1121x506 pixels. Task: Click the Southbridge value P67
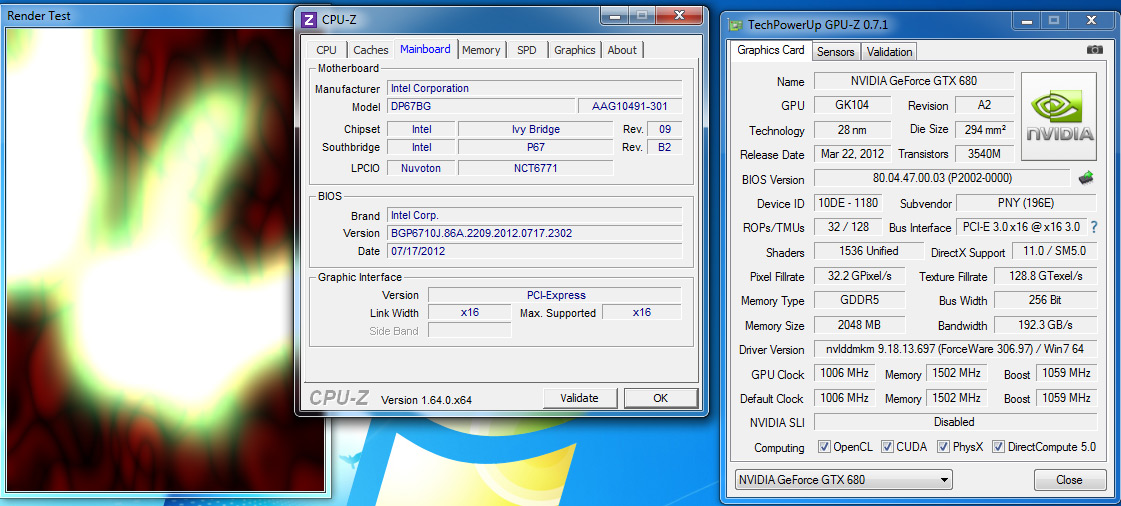point(535,147)
